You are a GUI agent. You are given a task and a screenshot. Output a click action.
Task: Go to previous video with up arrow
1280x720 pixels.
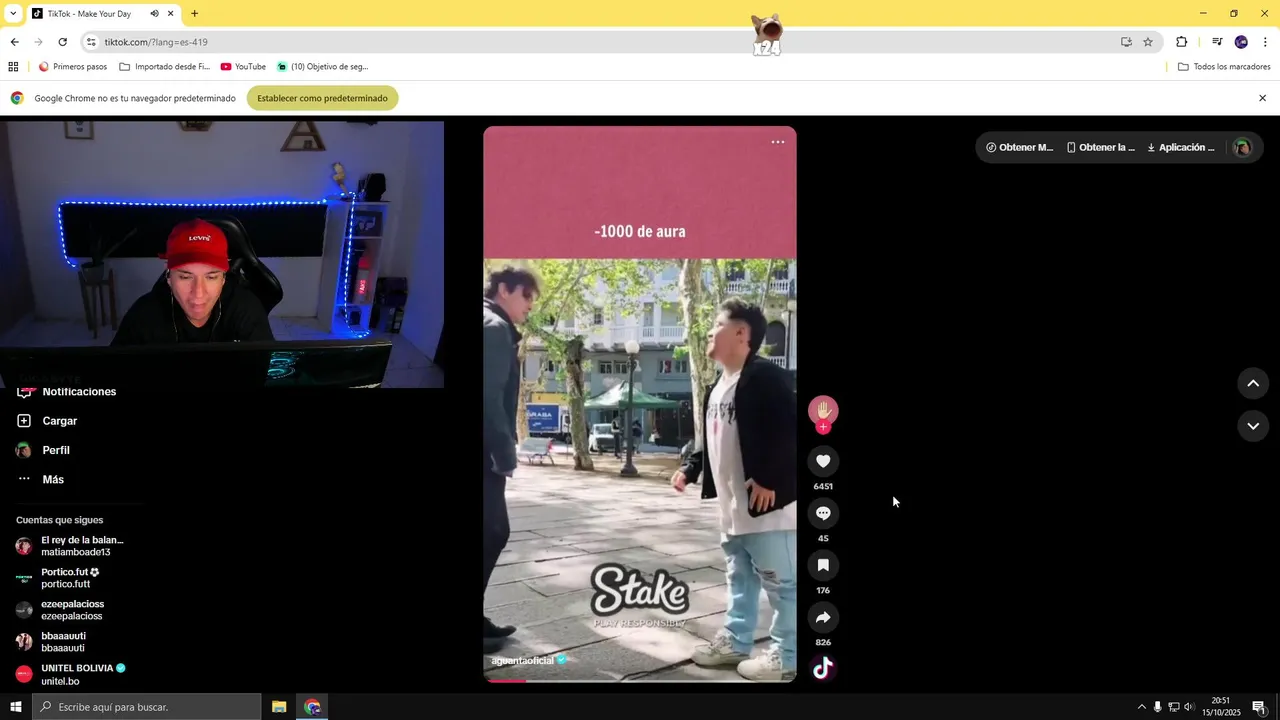click(x=1253, y=383)
